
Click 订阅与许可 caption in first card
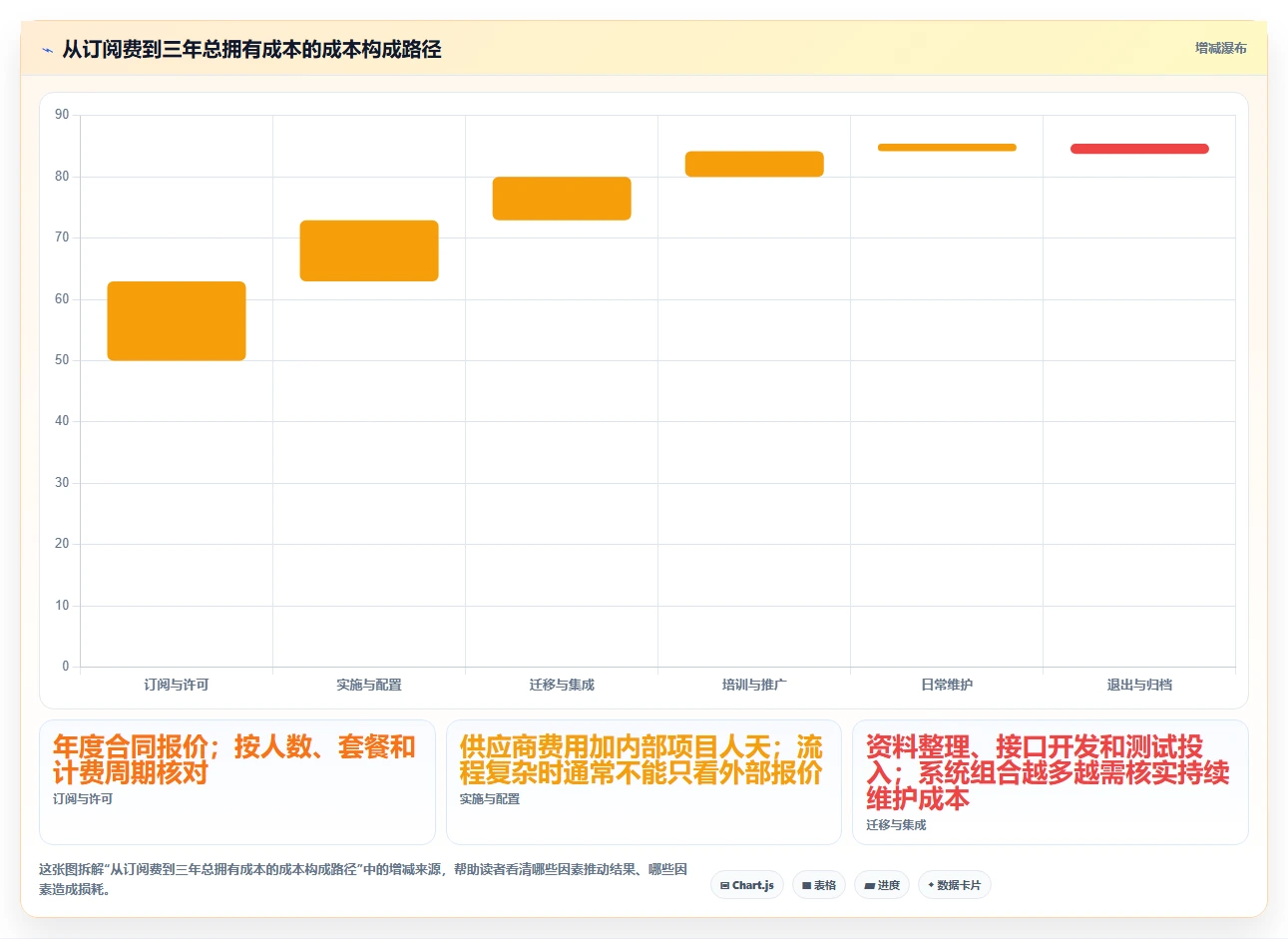tap(83, 799)
